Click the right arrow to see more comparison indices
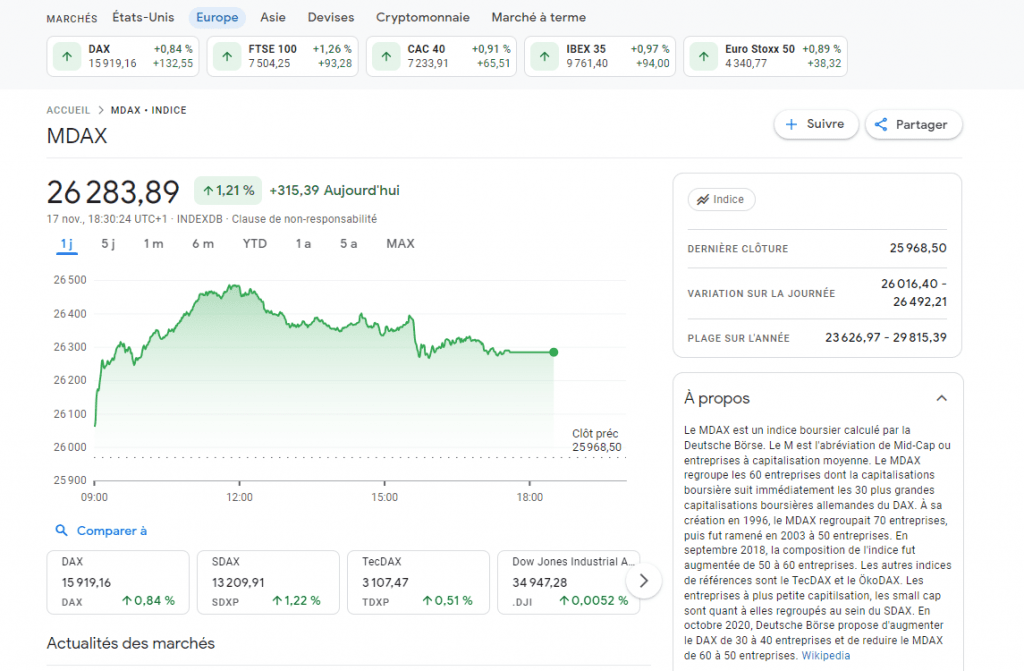The width and height of the screenshot is (1024, 671). pos(644,580)
